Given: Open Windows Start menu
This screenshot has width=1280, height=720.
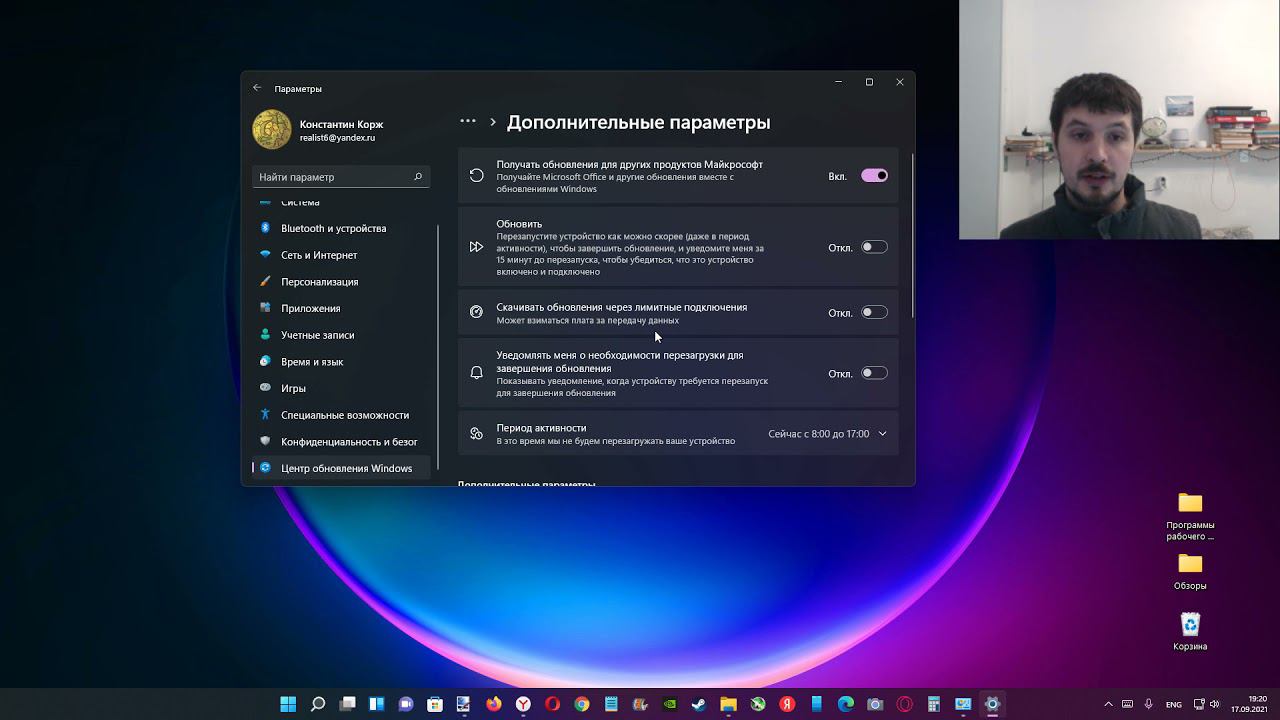Looking at the screenshot, I should [x=288, y=704].
